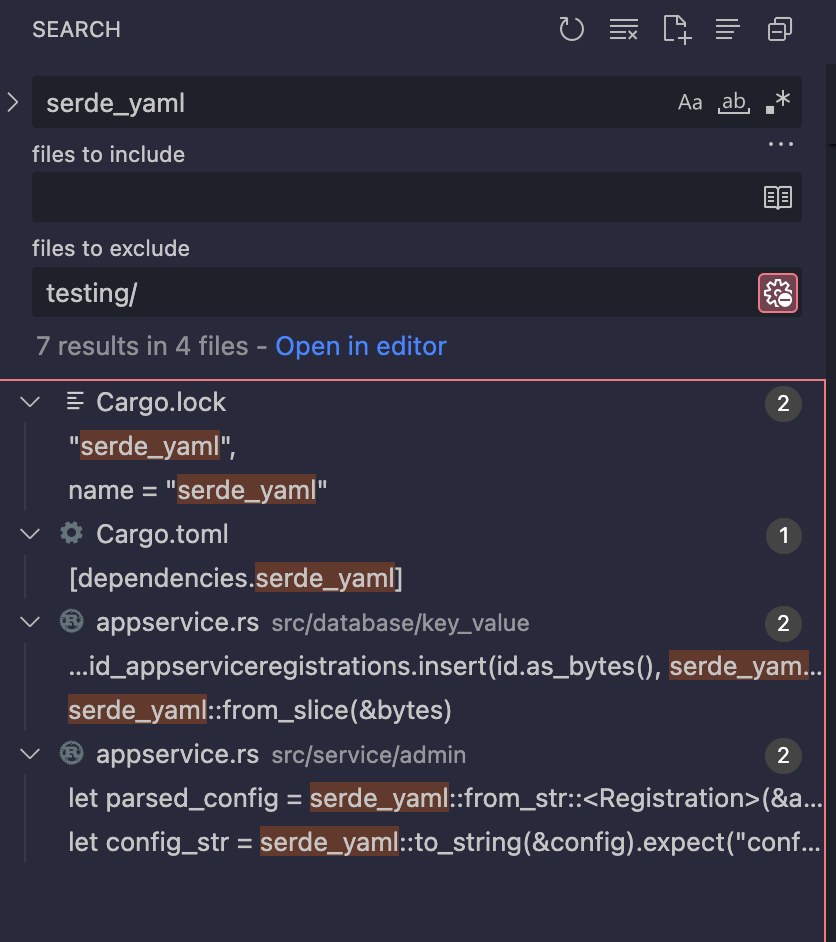Toggle Match Whole Word option
Screen dimensions: 836x942
(x=734, y=103)
